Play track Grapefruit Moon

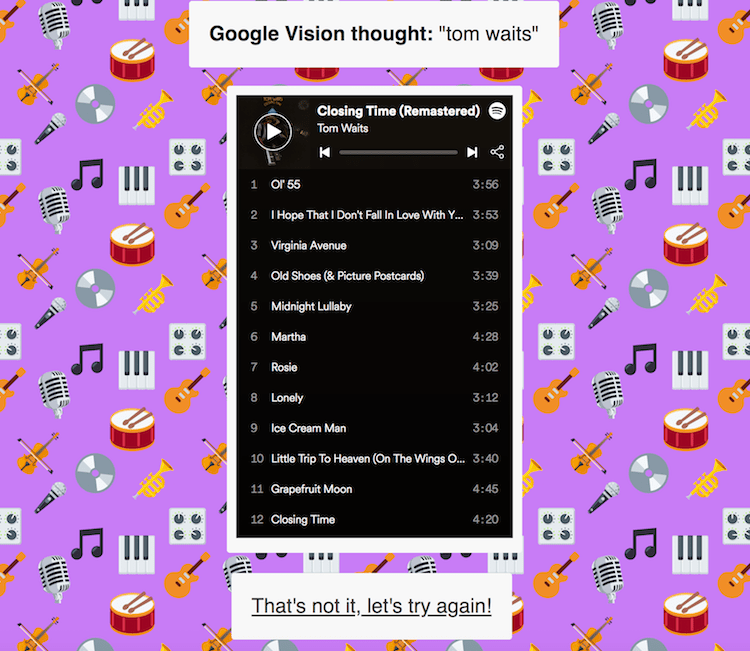(x=375, y=489)
